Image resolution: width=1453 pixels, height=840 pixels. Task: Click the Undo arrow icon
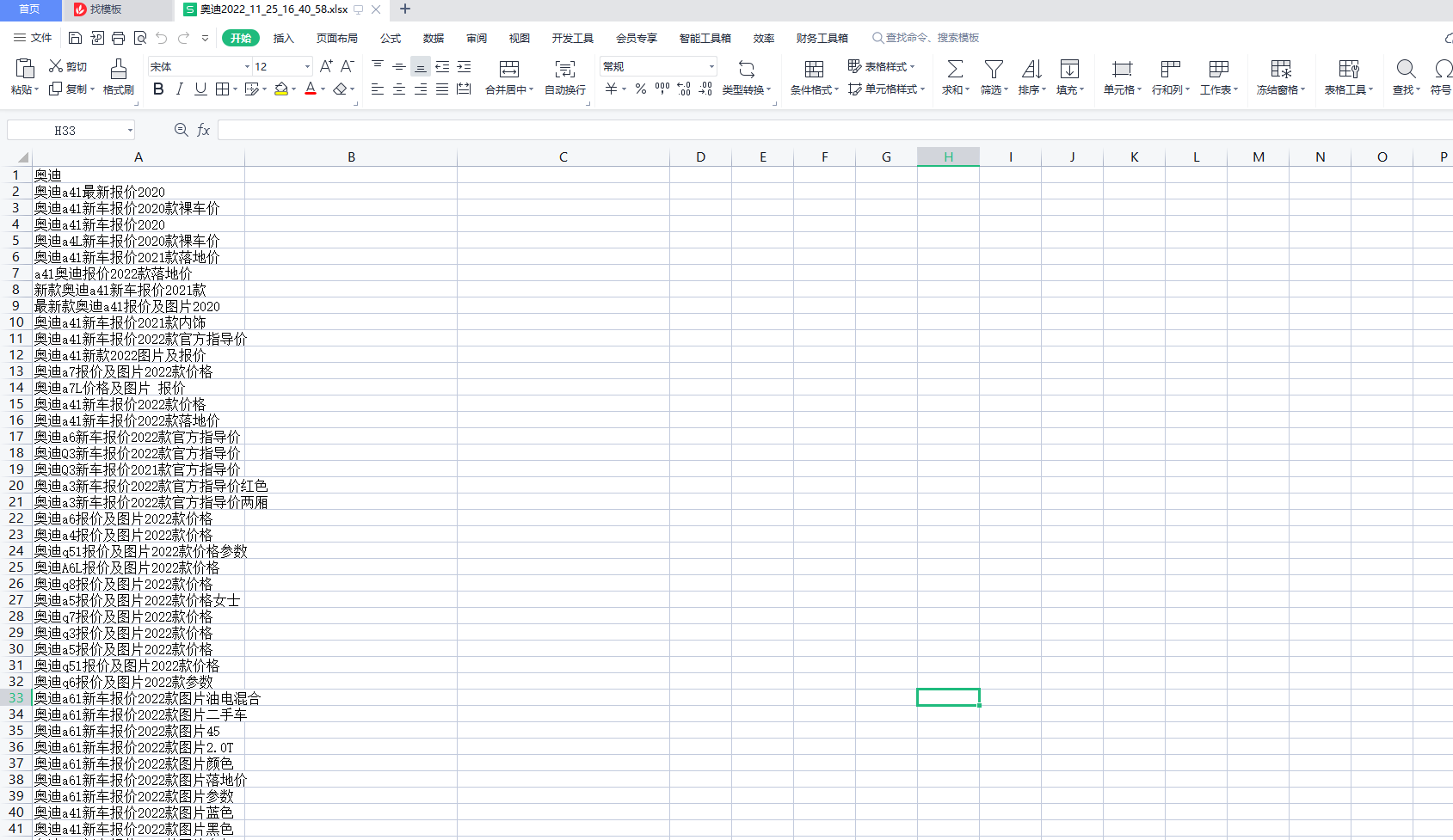161,38
